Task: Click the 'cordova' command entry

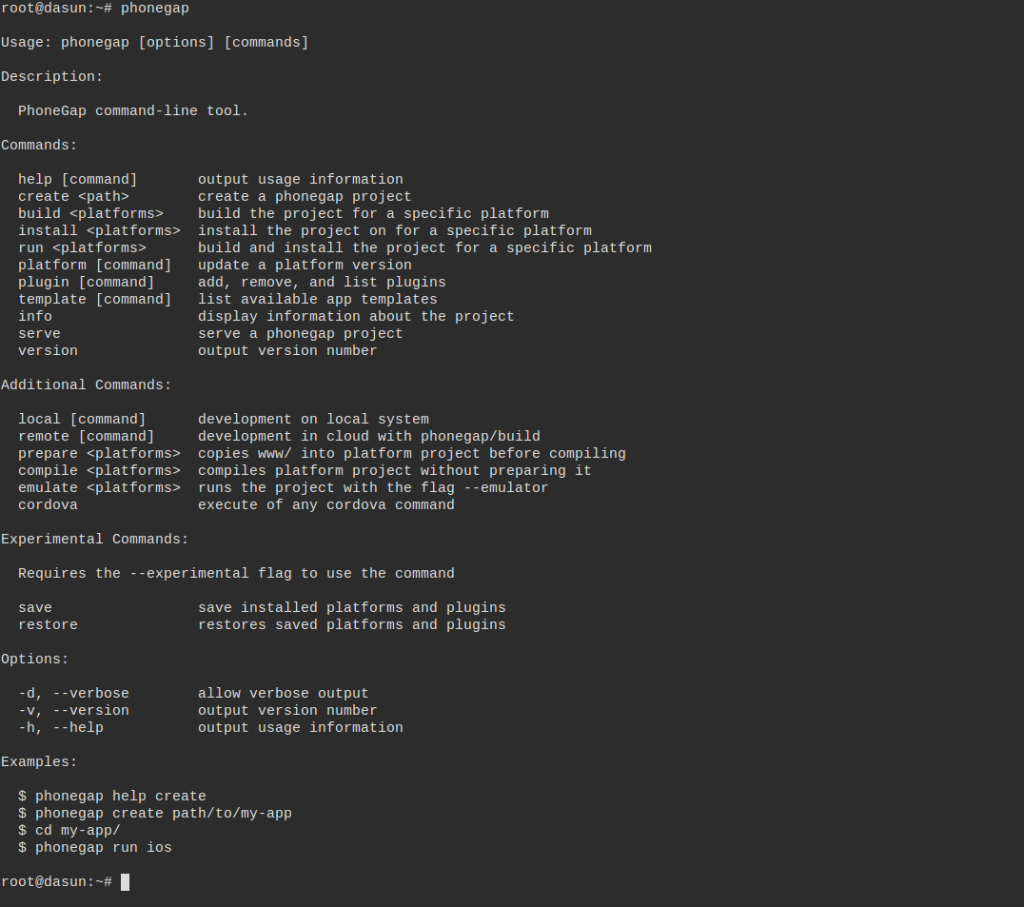Action: click(48, 505)
